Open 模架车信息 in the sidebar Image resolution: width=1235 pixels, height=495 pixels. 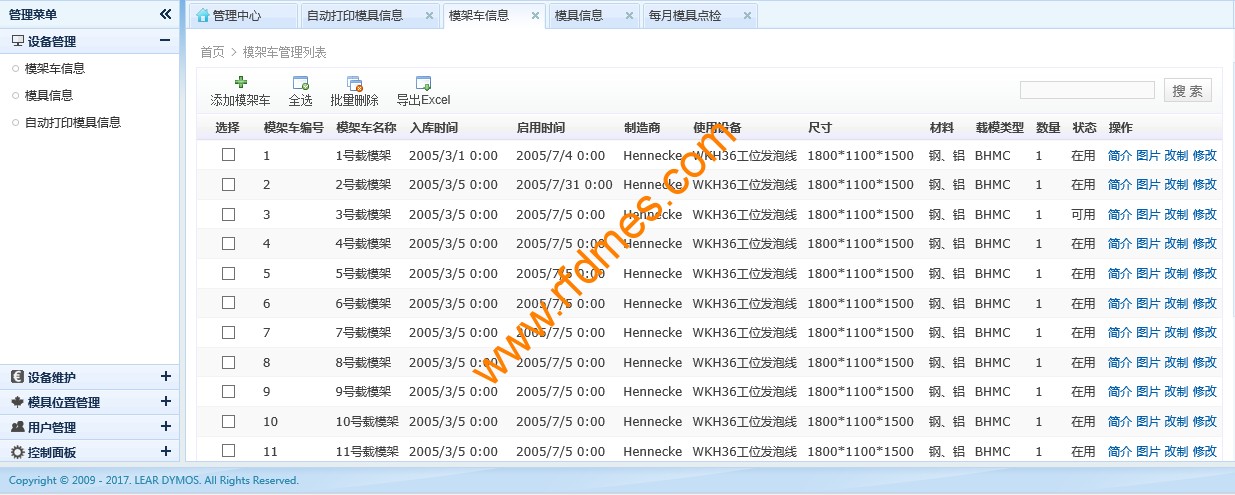tap(55, 68)
